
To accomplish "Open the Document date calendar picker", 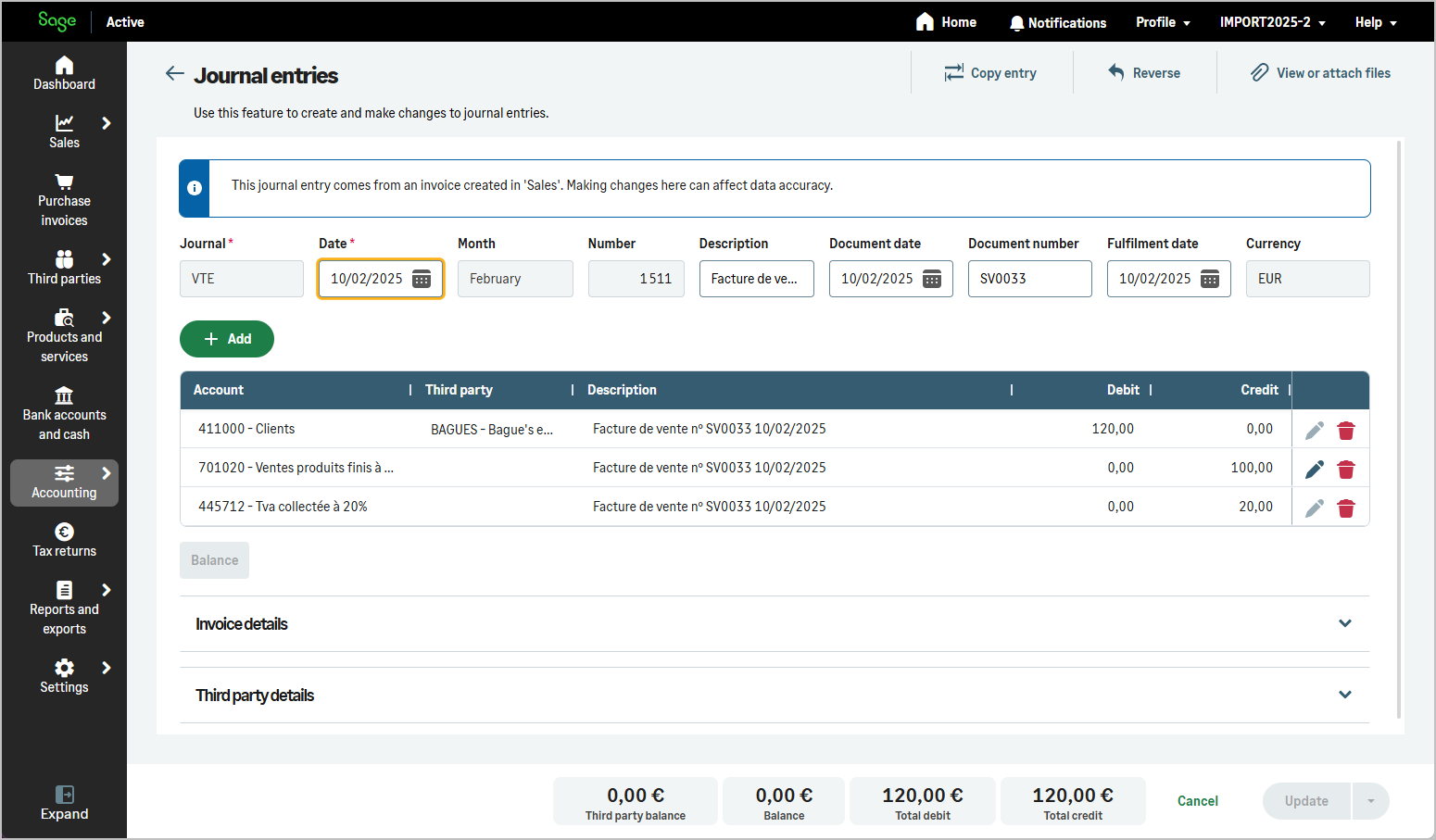I will point(932,279).
